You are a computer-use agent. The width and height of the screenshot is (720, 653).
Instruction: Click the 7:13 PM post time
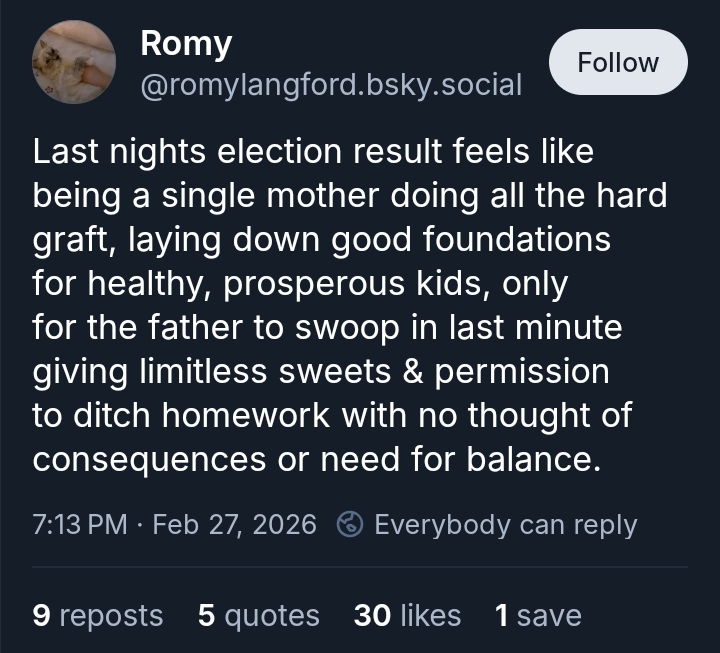pyautogui.click(x=79, y=524)
